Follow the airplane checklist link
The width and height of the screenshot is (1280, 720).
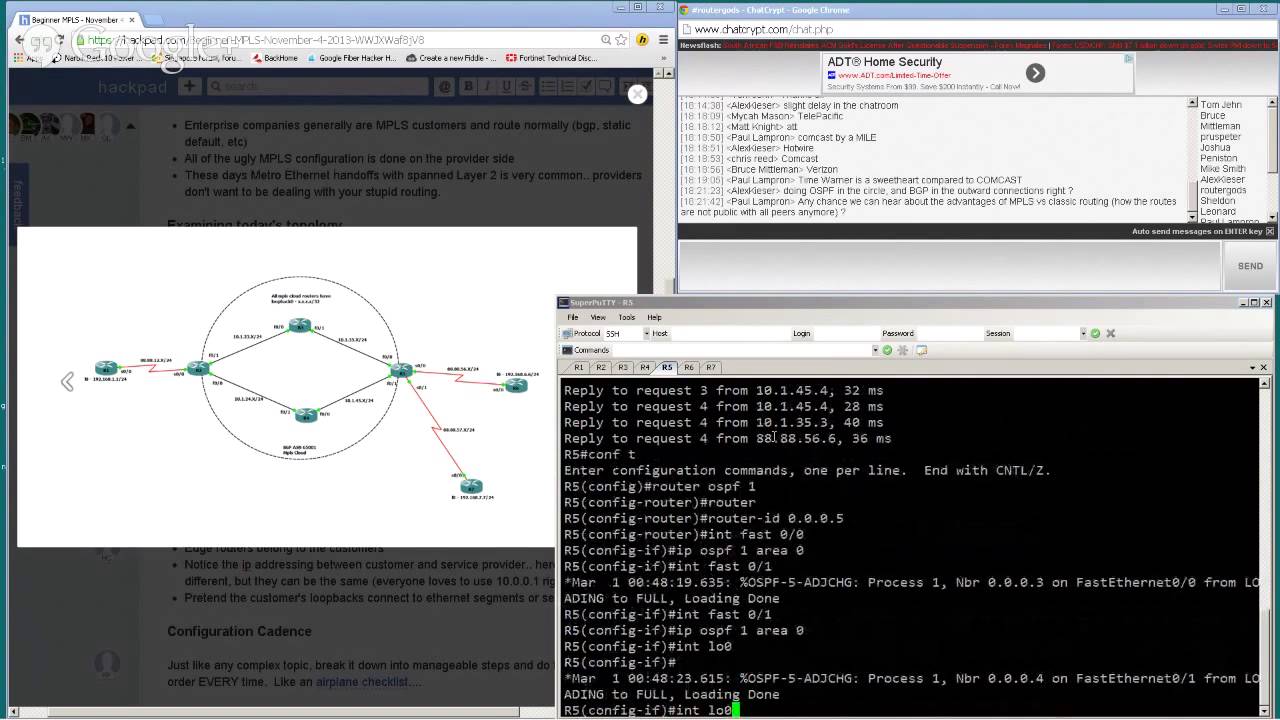(362, 682)
